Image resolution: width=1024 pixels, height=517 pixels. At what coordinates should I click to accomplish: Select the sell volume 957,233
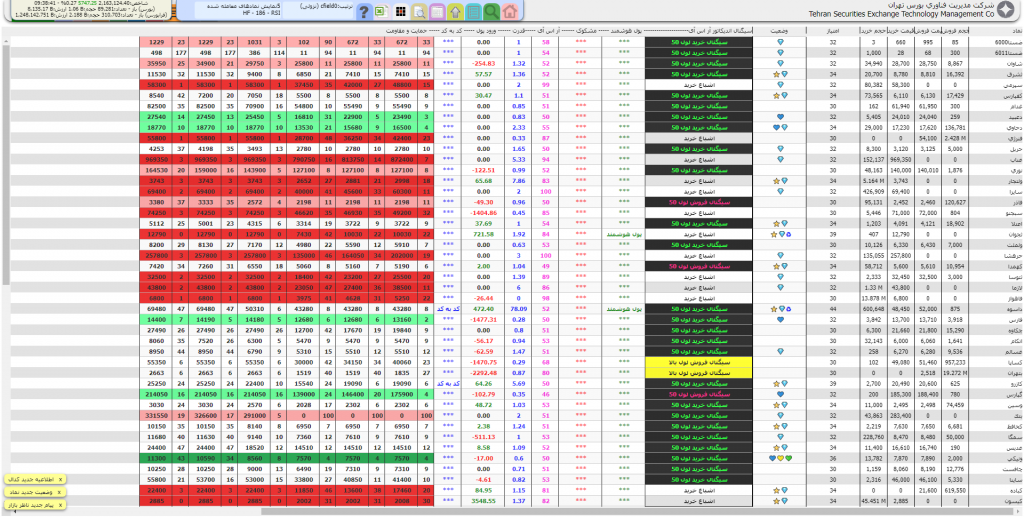[954, 362]
